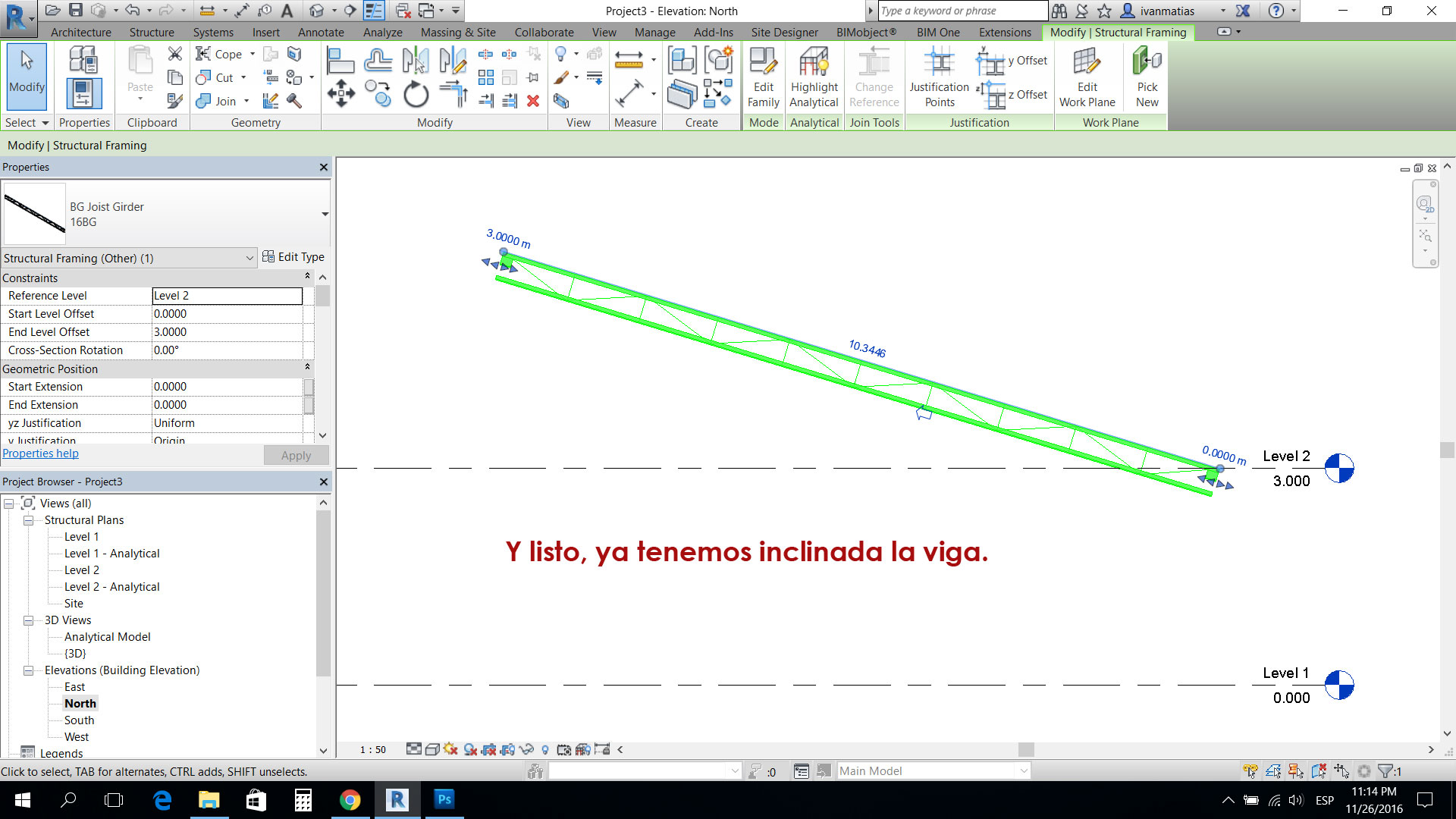
Task: Collapse the Elevations (Building Elevation) branch
Action: pos(29,670)
